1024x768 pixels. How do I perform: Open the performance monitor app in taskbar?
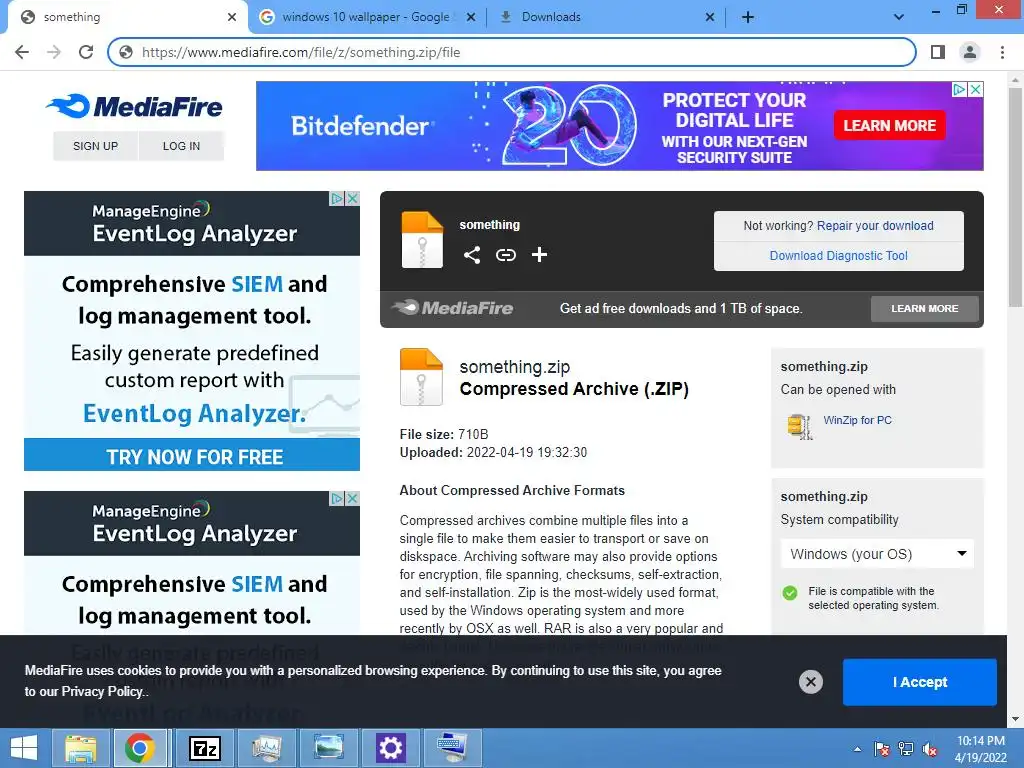(266, 748)
